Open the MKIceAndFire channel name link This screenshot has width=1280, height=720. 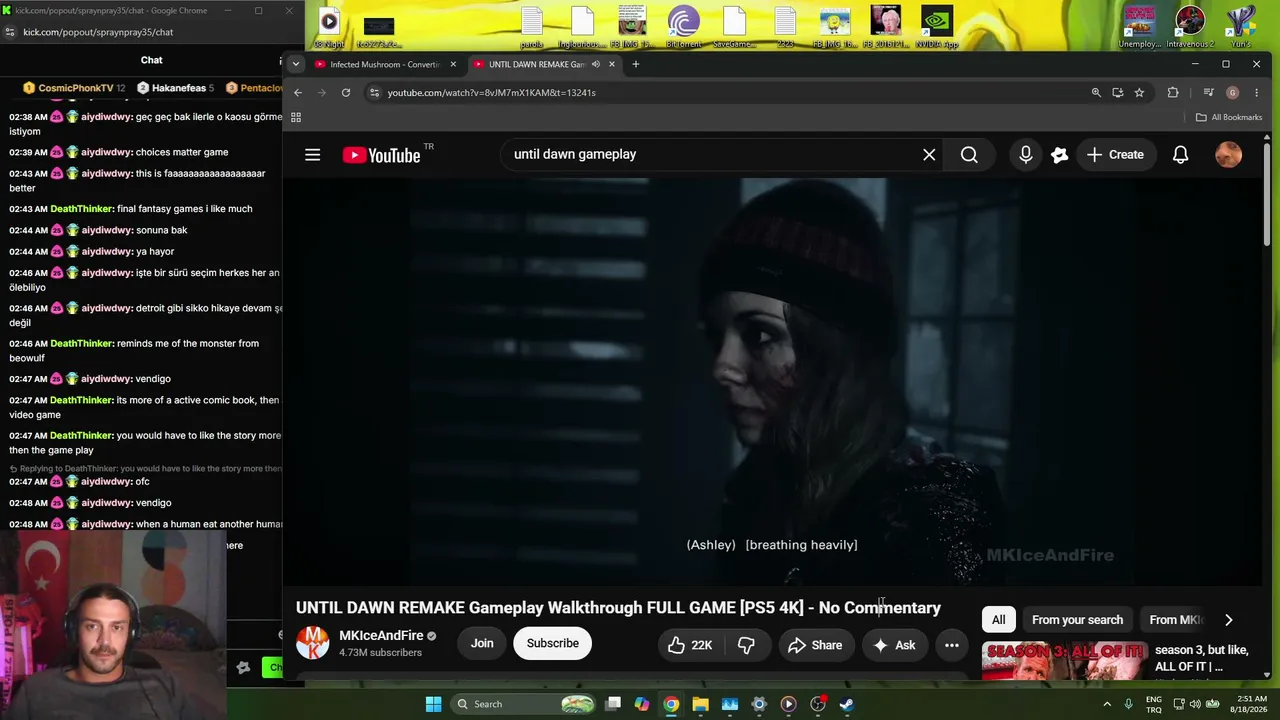tap(381, 636)
